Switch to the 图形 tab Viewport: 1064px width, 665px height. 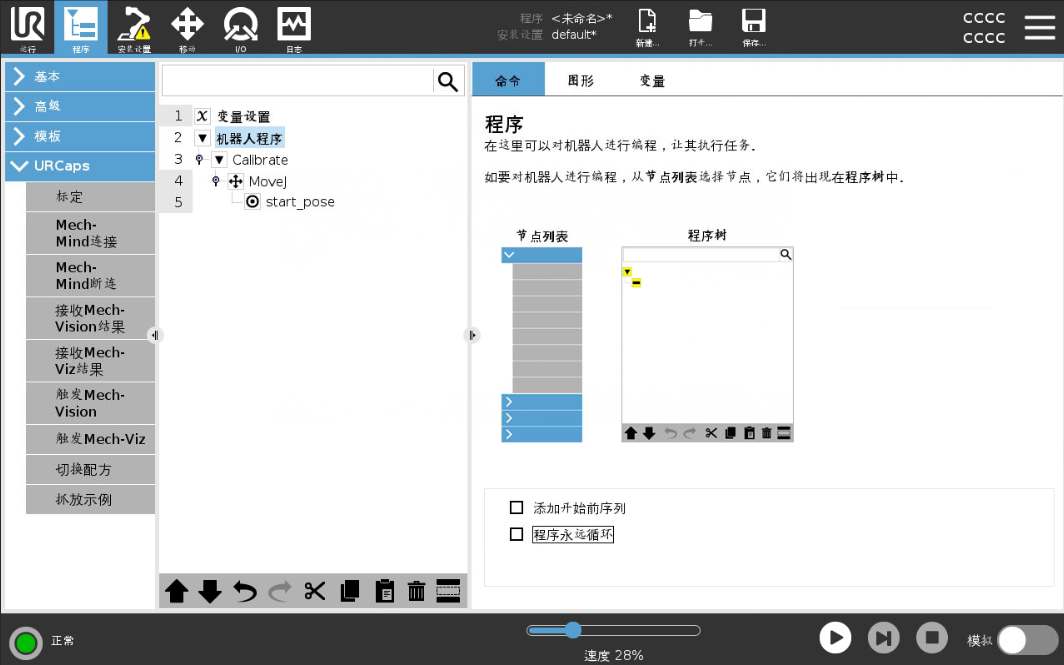581,80
